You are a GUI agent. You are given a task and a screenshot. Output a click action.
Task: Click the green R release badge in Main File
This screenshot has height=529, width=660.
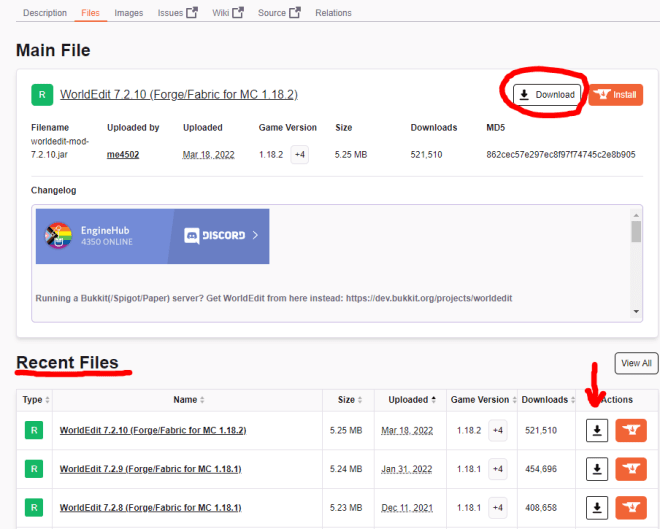click(42, 95)
